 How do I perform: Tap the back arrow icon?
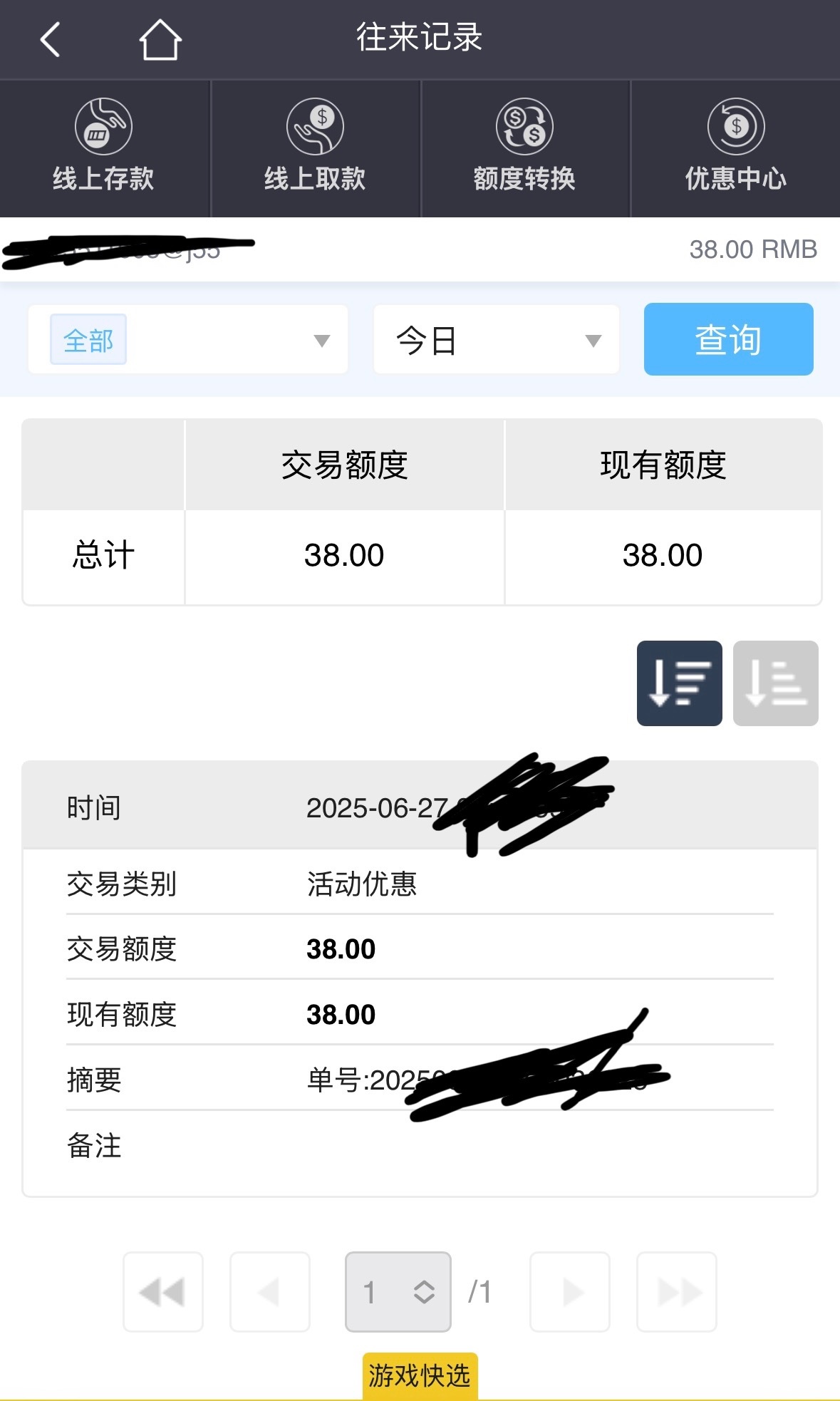50,39
